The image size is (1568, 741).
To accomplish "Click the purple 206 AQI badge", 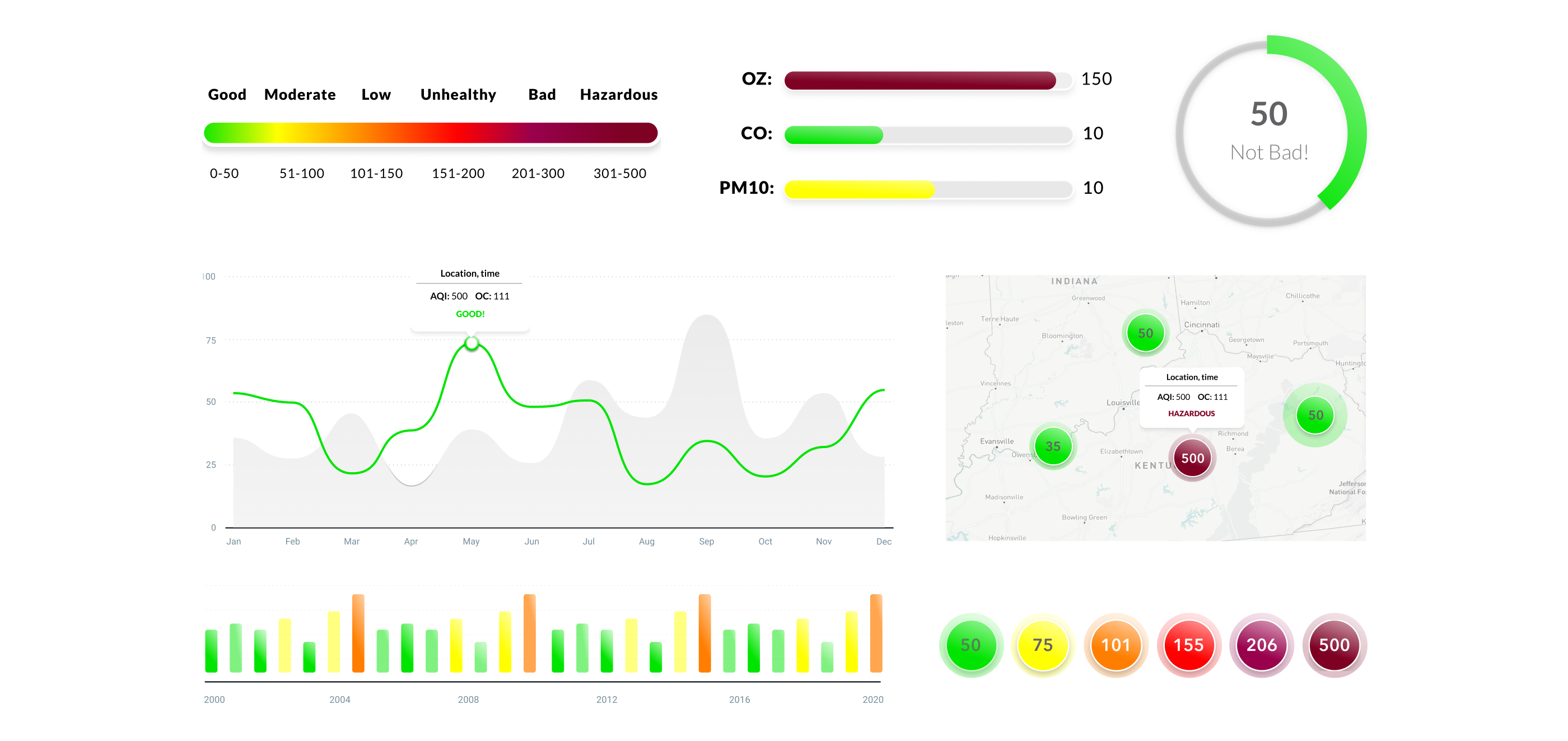I will (x=1261, y=645).
